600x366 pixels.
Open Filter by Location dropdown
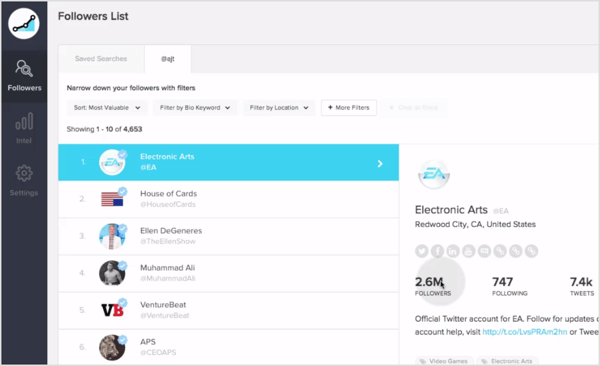pyautogui.click(x=279, y=108)
